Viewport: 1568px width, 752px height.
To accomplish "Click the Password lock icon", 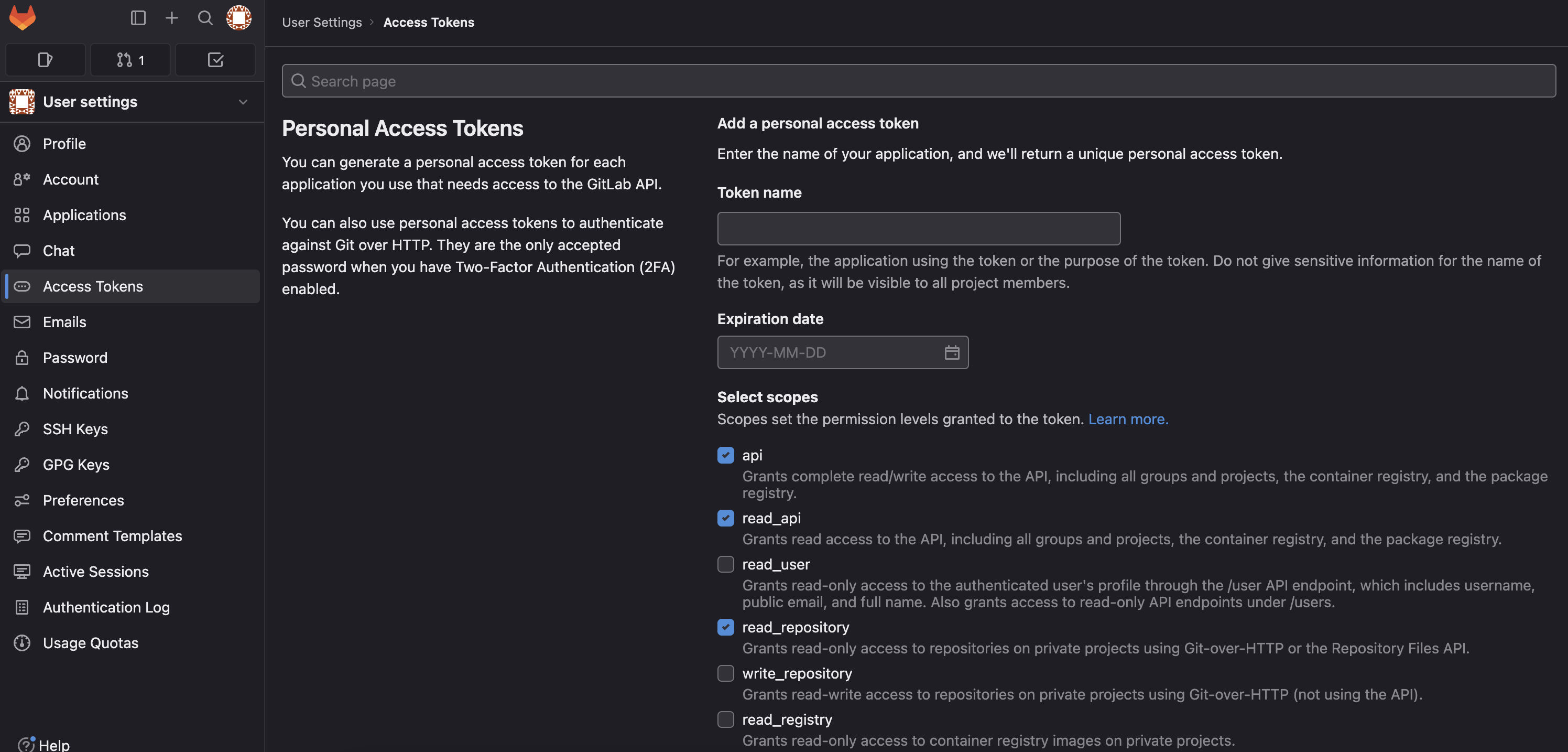I will point(22,358).
